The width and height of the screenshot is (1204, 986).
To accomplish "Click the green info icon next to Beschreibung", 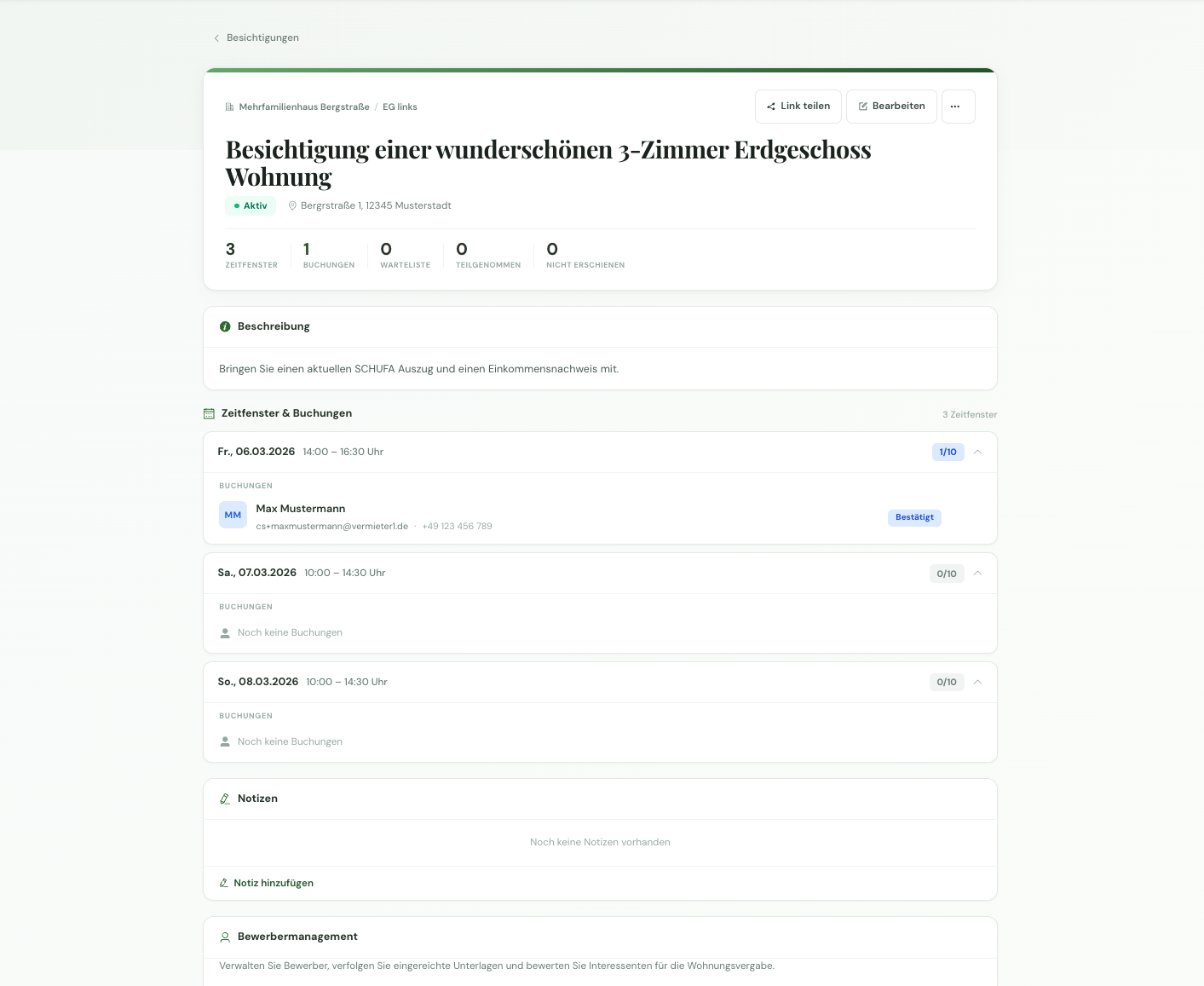I will 225,326.
